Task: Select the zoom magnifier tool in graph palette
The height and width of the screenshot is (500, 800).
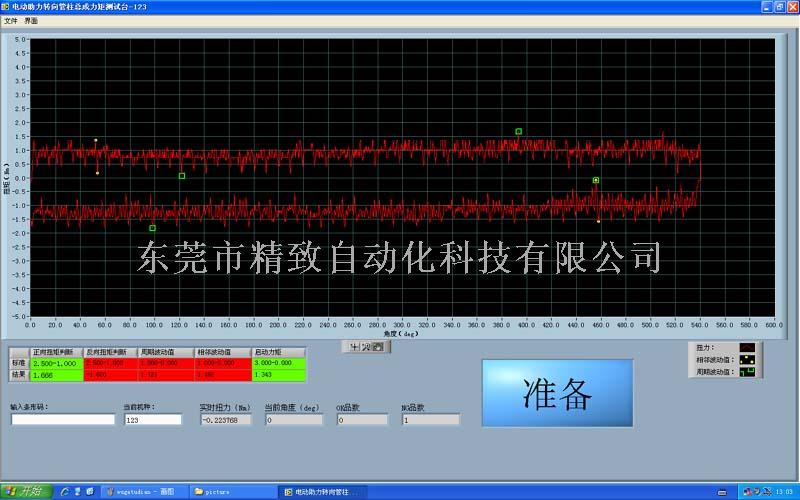Action: 366,347
